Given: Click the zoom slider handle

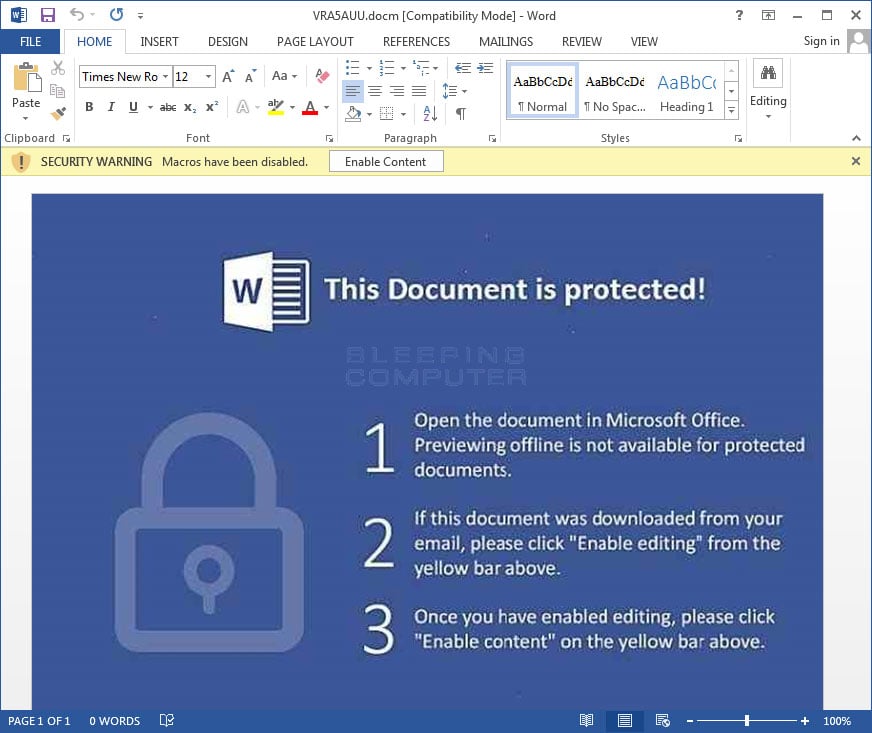Looking at the screenshot, I should [746, 721].
